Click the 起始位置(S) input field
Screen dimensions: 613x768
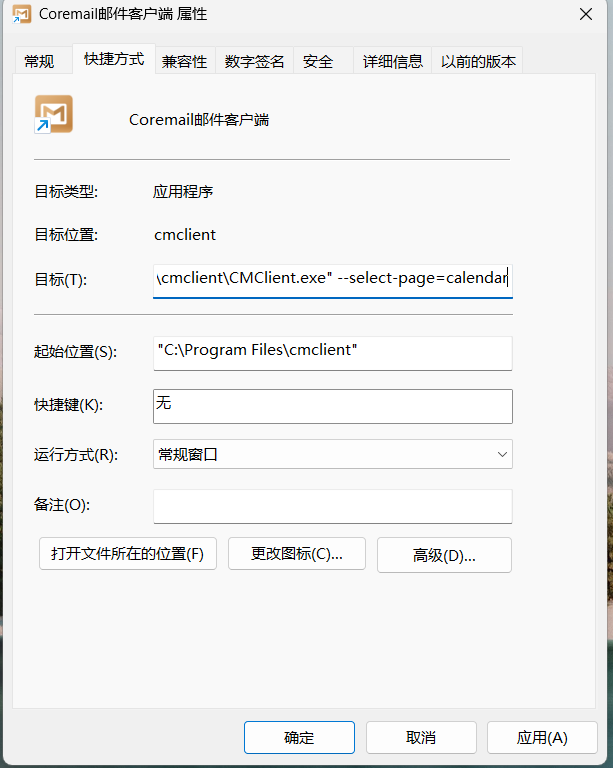(333, 353)
